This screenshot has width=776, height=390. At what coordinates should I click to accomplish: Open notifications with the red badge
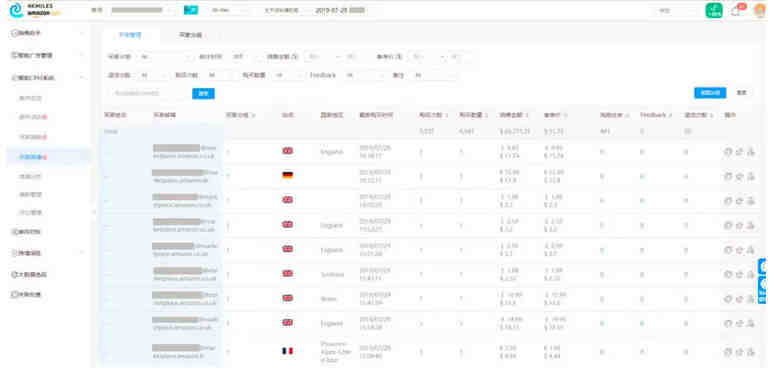[736, 10]
